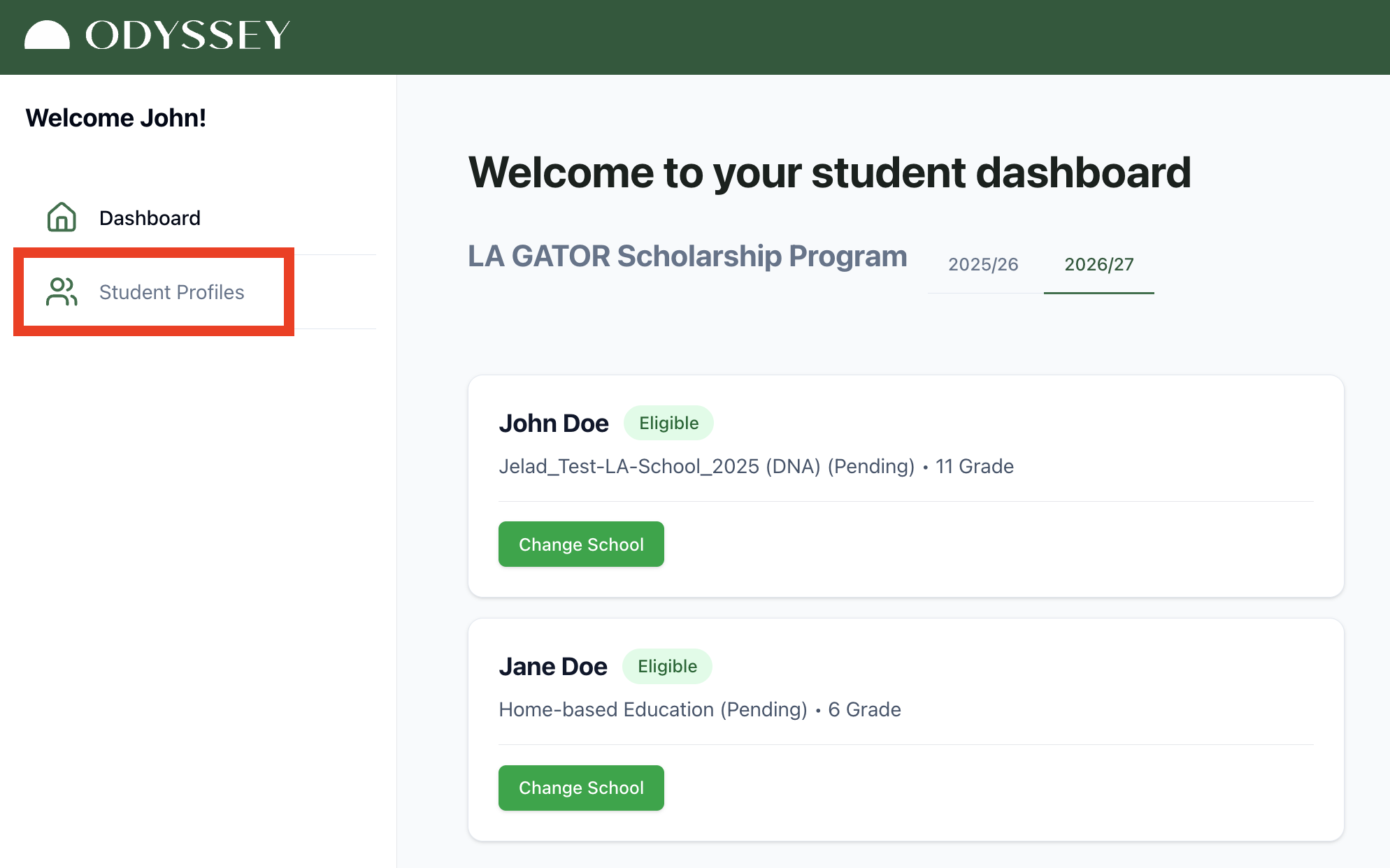Click the Welcome to your student dashboard title
The width and height of the screenshot is (1390, 868).
tap(829, 173)
